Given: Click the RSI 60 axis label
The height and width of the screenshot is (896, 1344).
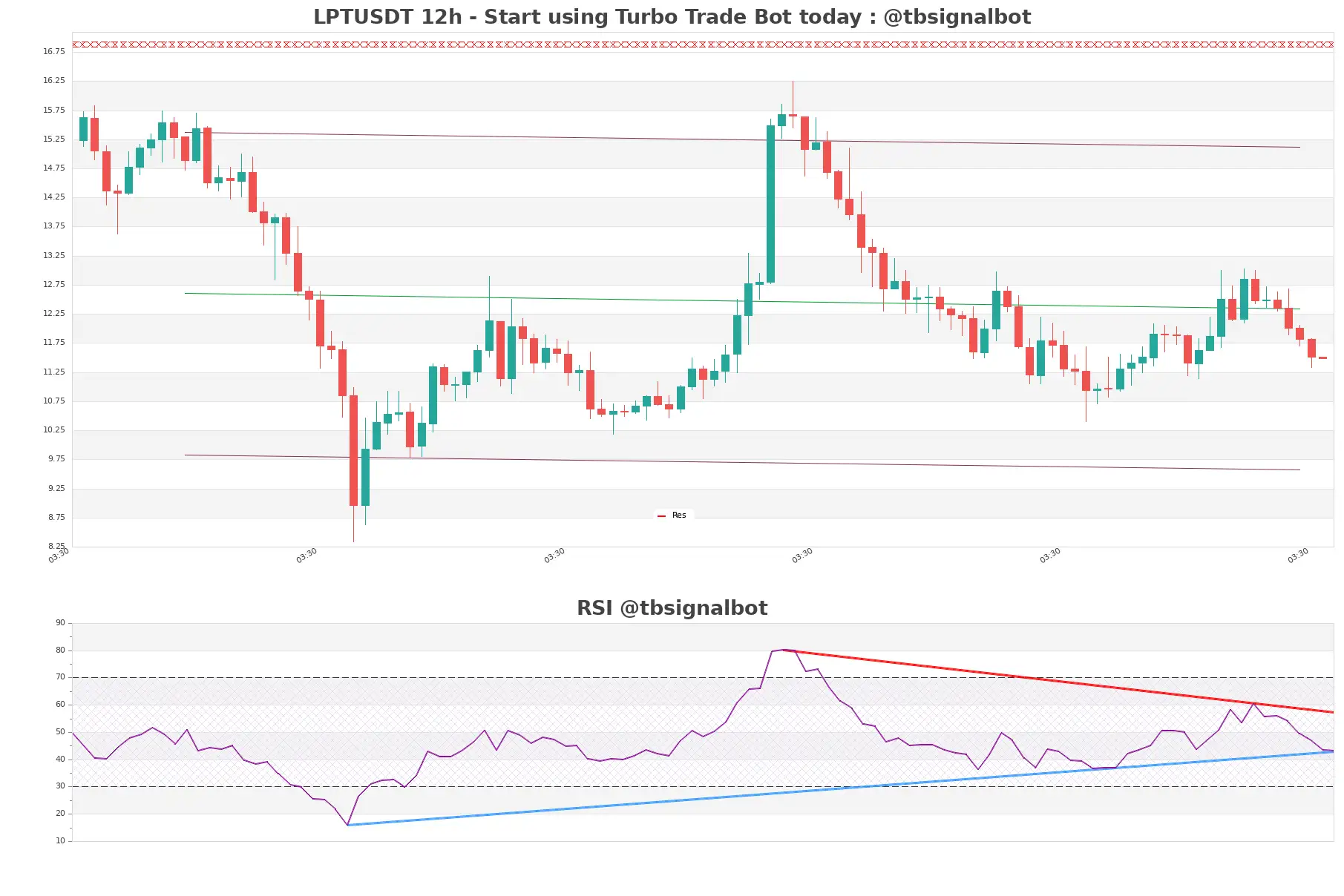Looking at the screenshot, I should pyautogui.click(x=60, y=704).
